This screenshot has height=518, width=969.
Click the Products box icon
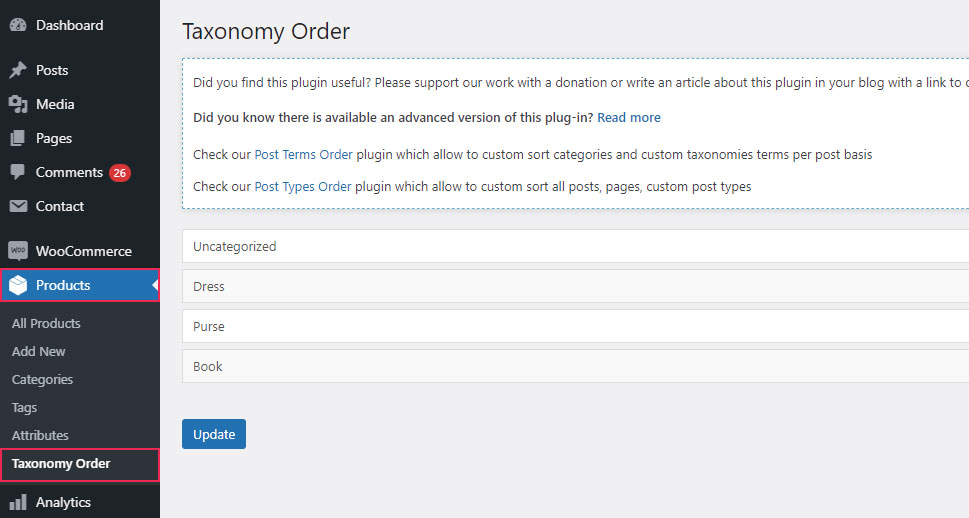tap(18, 285)
